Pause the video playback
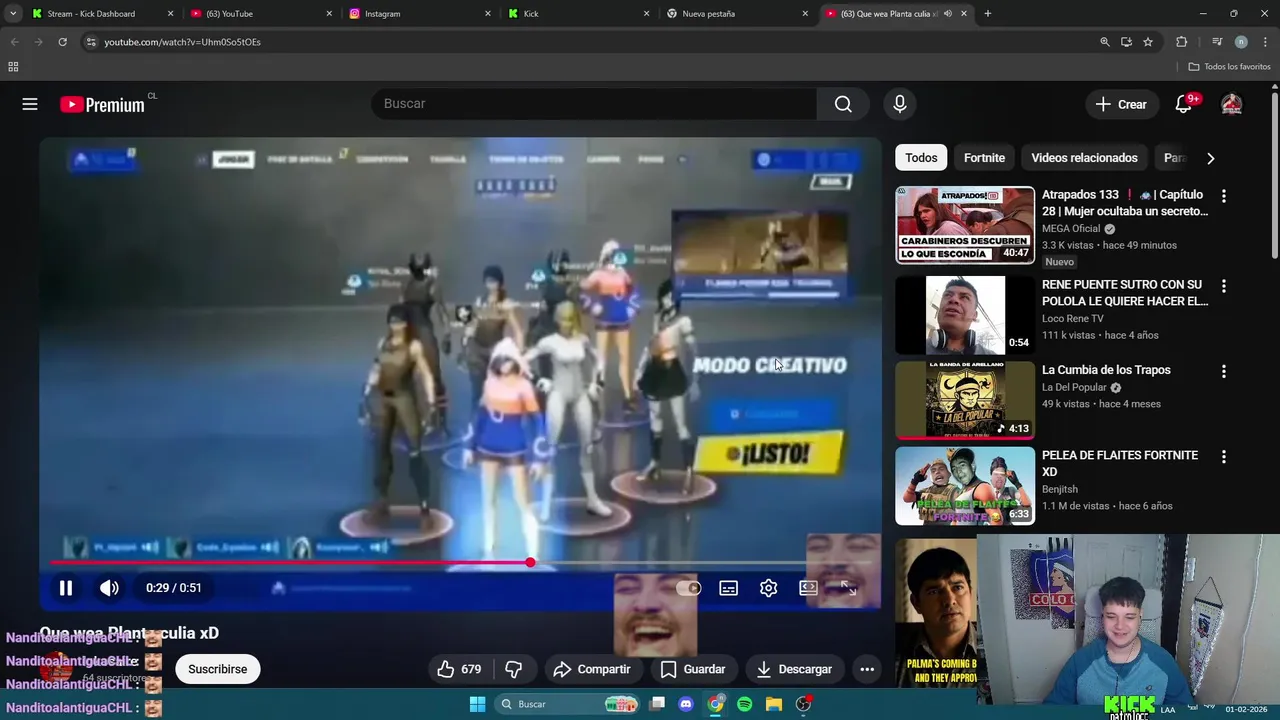 click(x=66, y=588)
